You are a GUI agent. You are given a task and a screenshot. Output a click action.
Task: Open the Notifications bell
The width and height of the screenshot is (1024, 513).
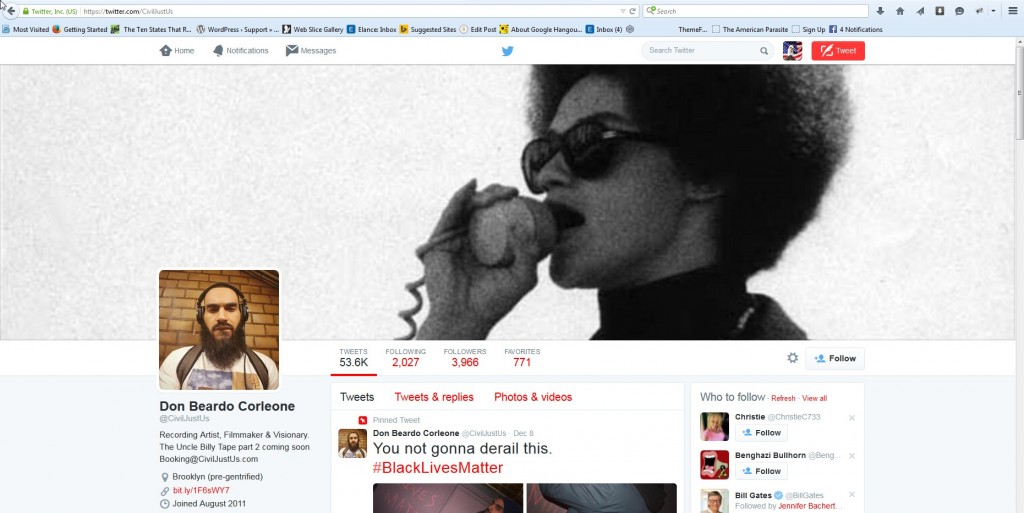[x=240, y=51]
